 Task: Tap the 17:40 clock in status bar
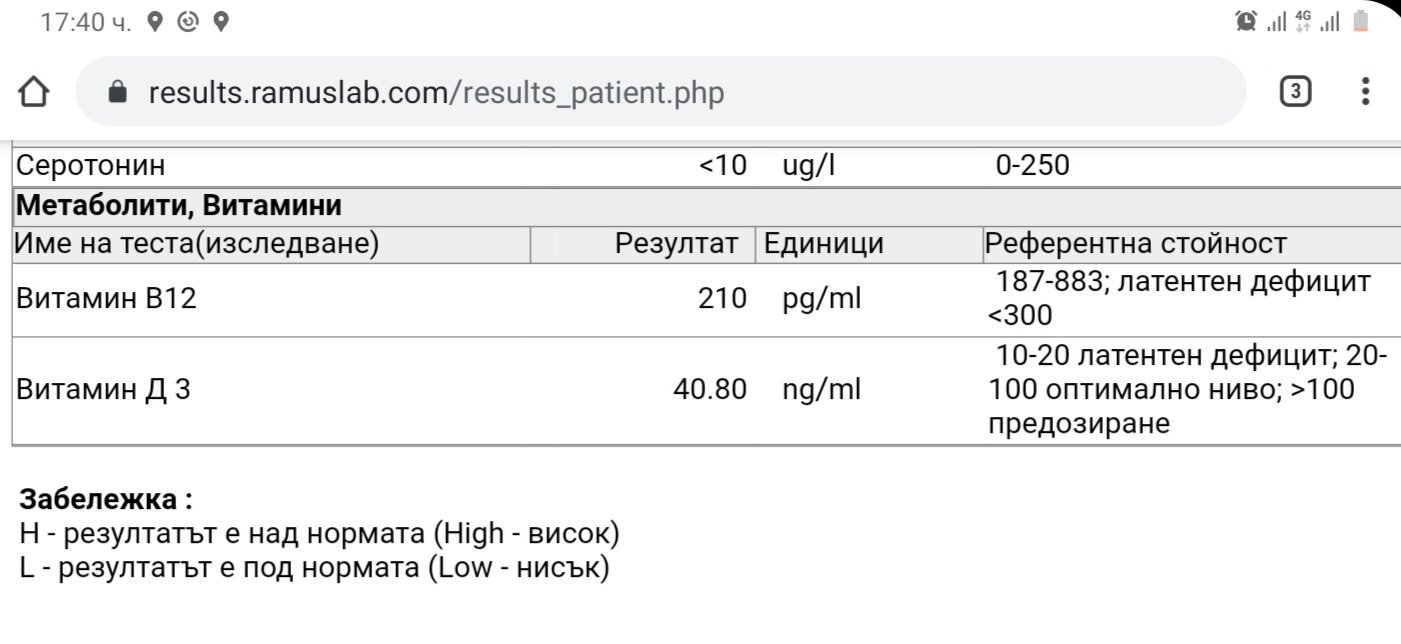coord(85,21)
